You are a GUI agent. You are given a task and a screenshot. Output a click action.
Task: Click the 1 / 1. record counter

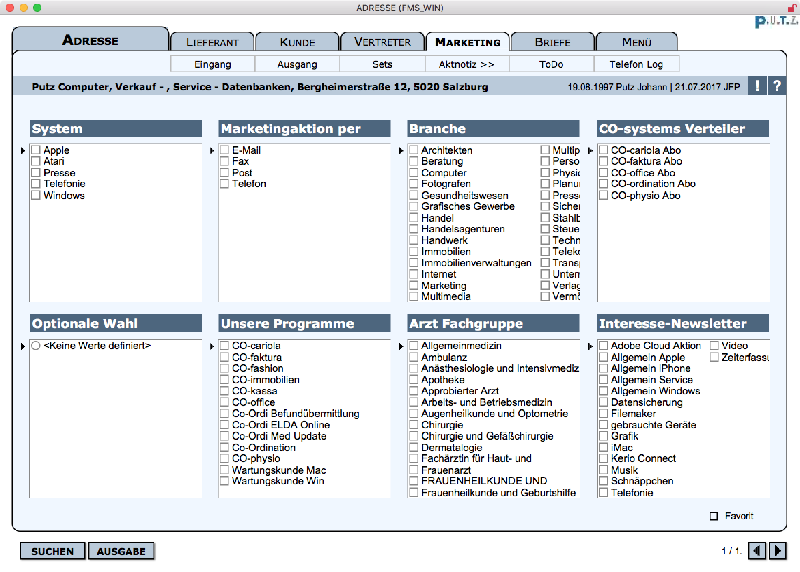pyautogui.click(x=731, y=551)
